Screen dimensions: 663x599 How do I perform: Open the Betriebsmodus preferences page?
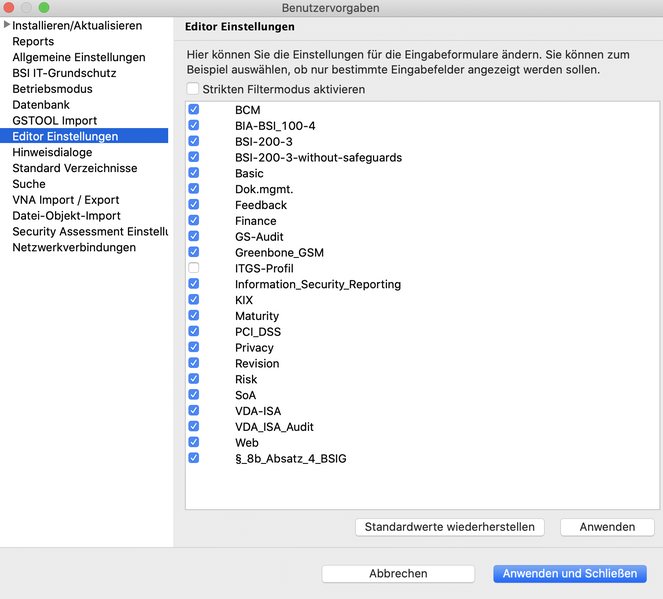(52, 89)
